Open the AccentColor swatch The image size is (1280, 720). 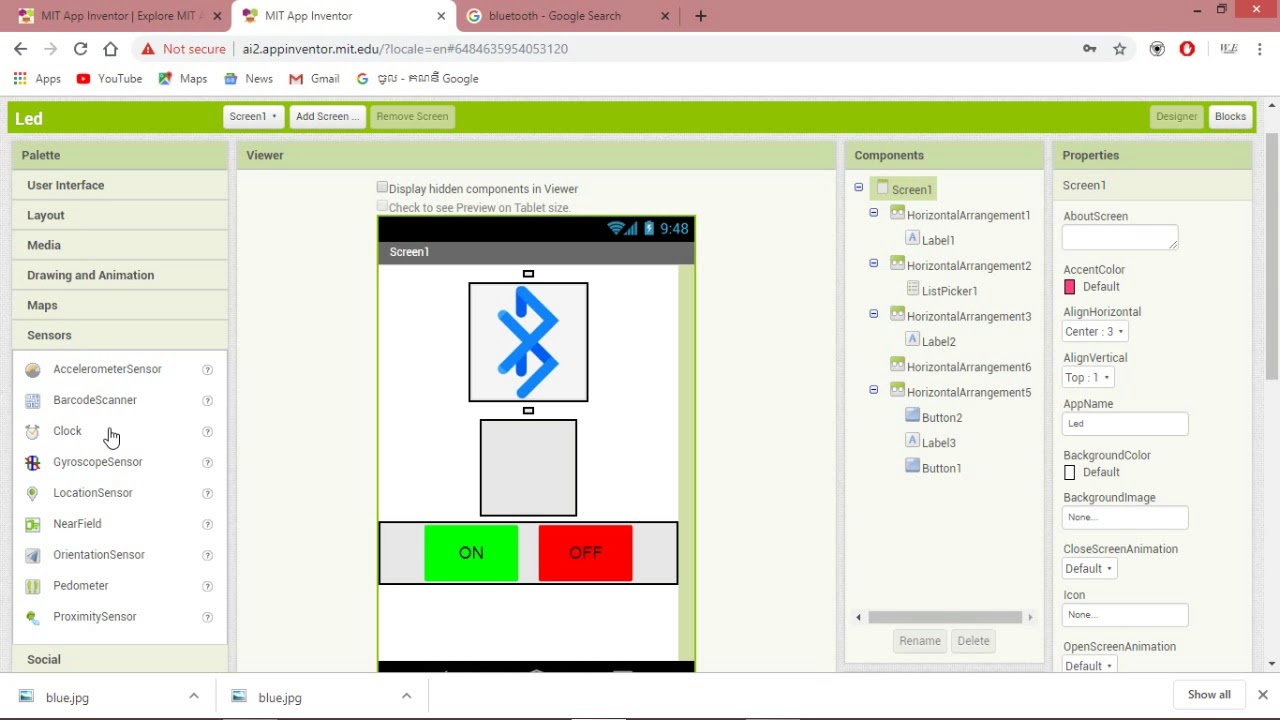(x=1070, y=287)
